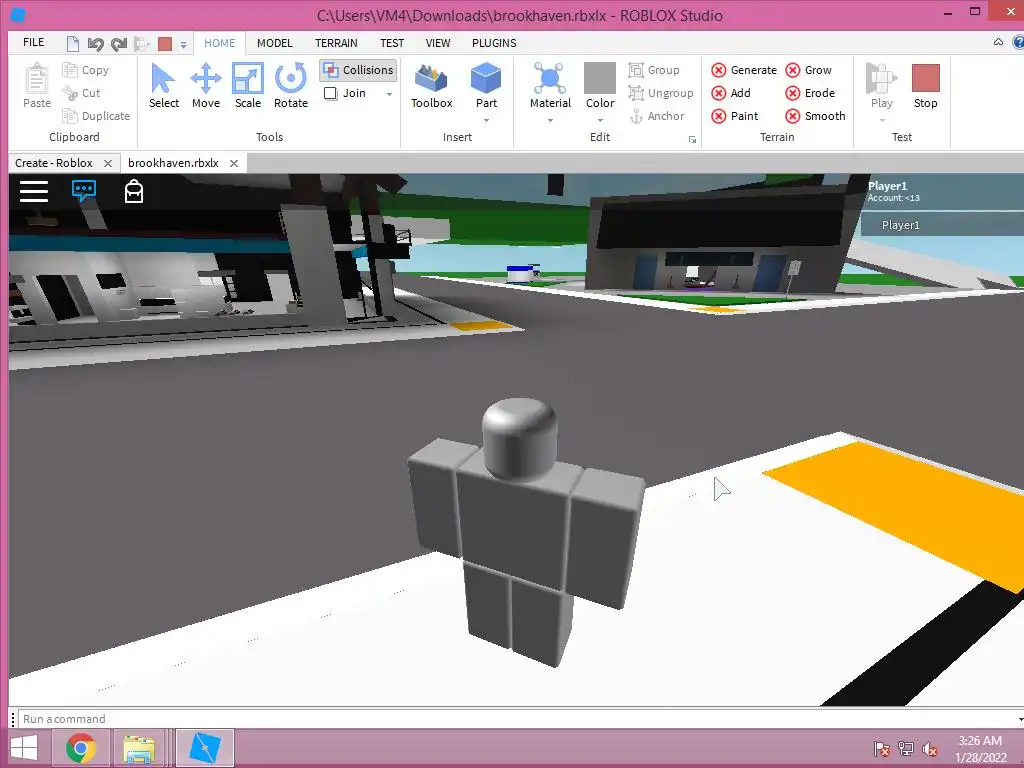Screen dimensions: 1024x768
Task: Select Player1 in player list
Action: pos(942,225)
